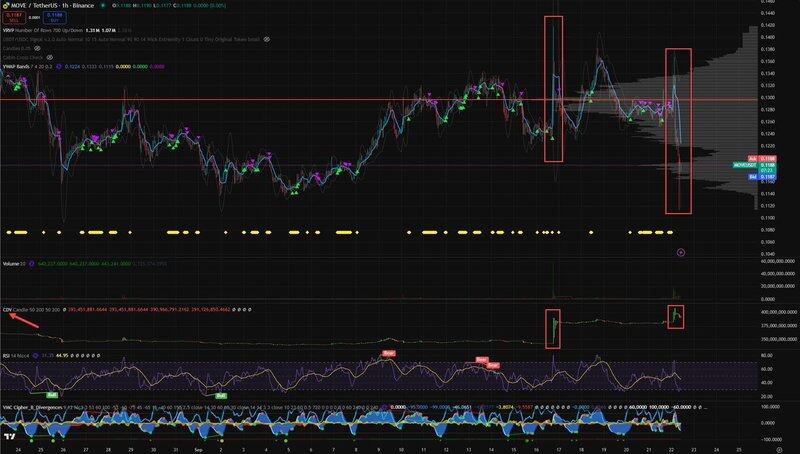Unhide the Cross Check indicator via eye icon
800x454 pixels.
tap(49, 57)
